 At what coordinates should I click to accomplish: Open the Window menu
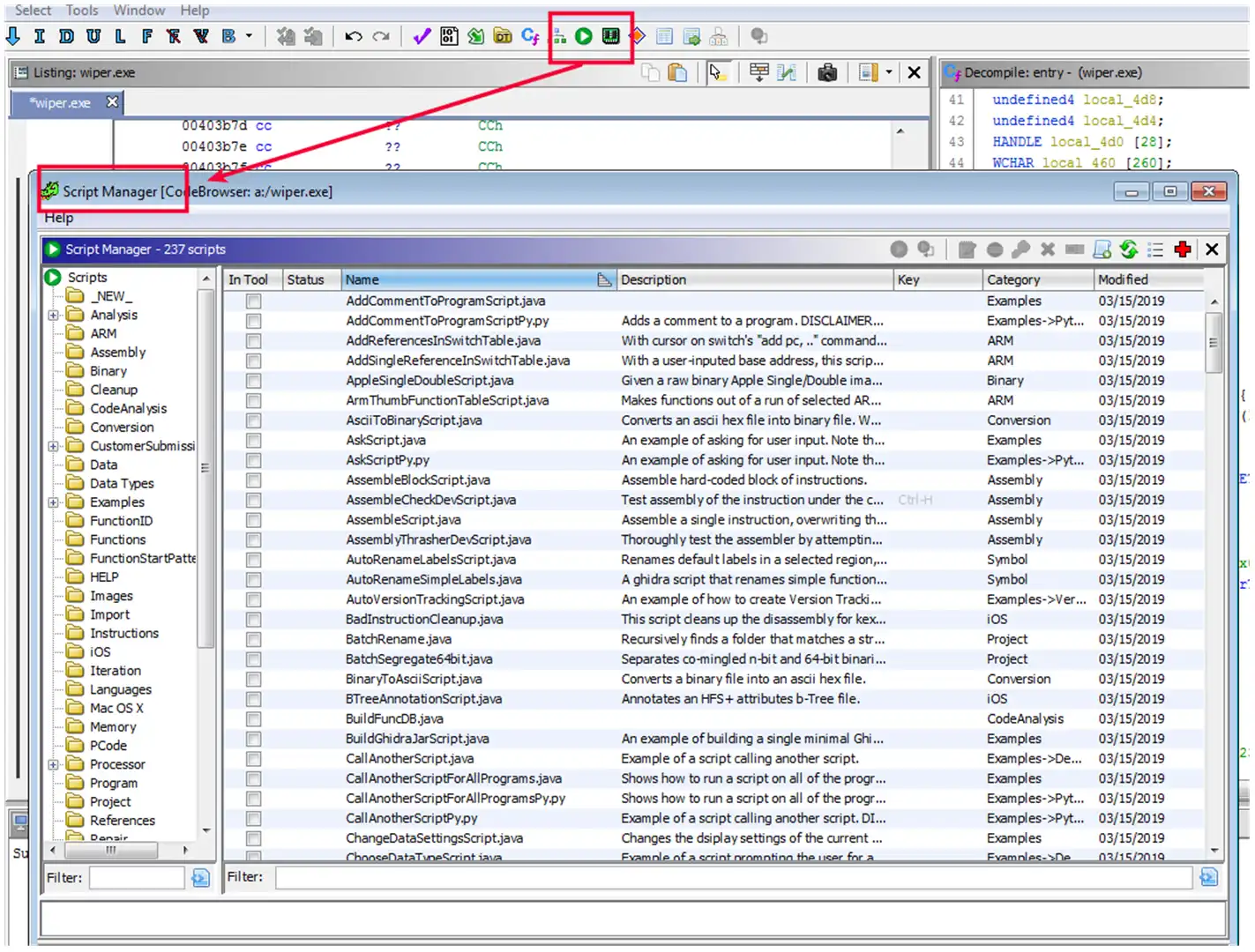[138, 11]
